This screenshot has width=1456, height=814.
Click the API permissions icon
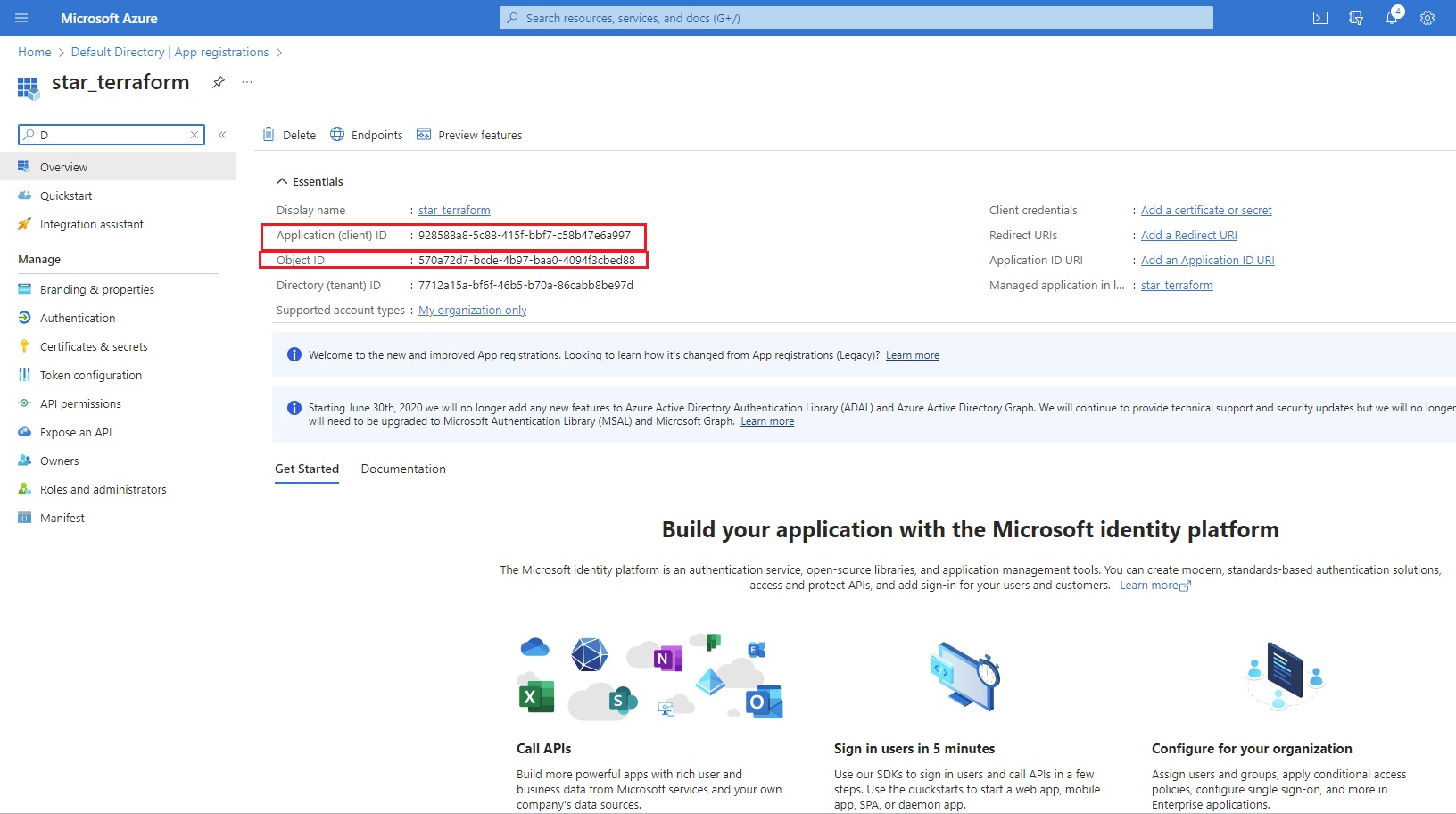(24, 403)
